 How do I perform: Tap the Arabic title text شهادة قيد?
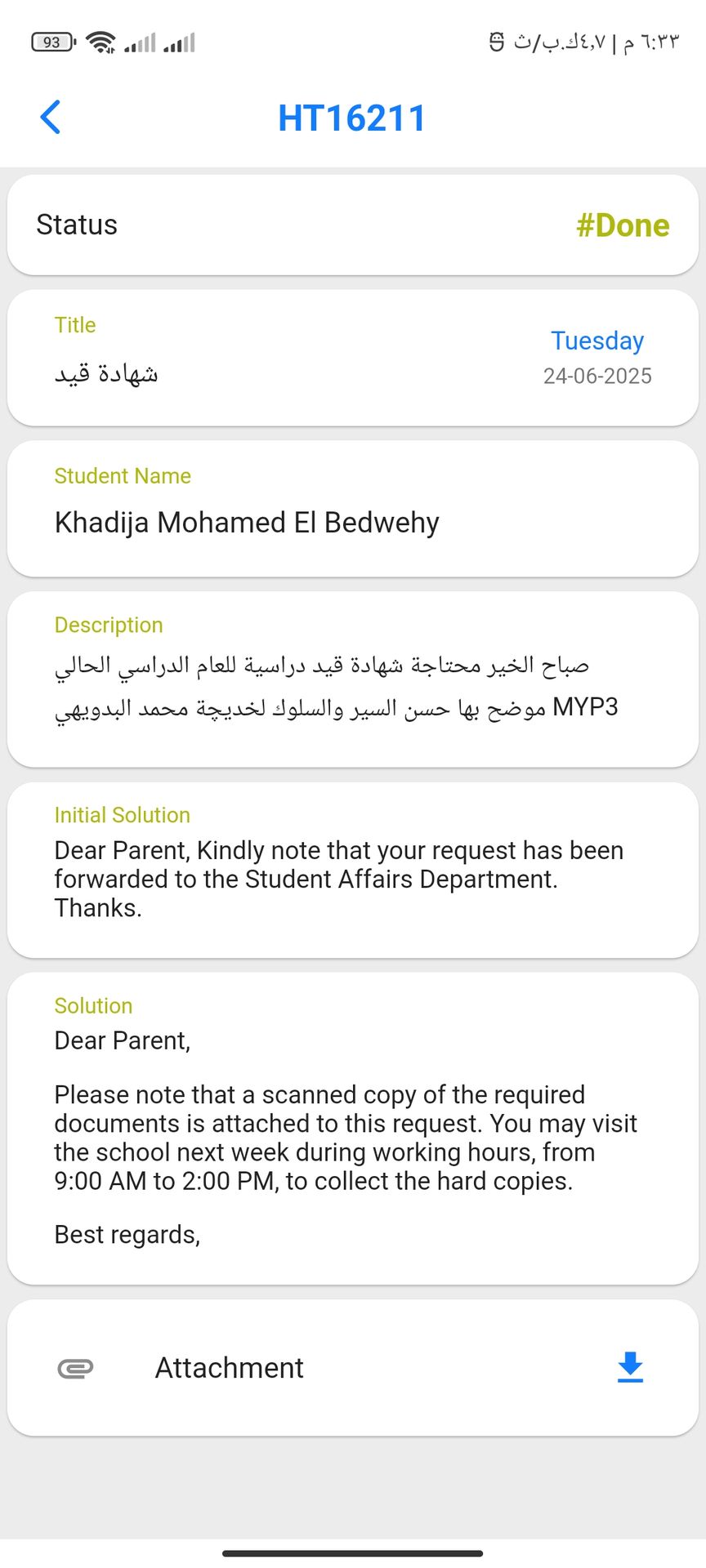click(106, 374)
